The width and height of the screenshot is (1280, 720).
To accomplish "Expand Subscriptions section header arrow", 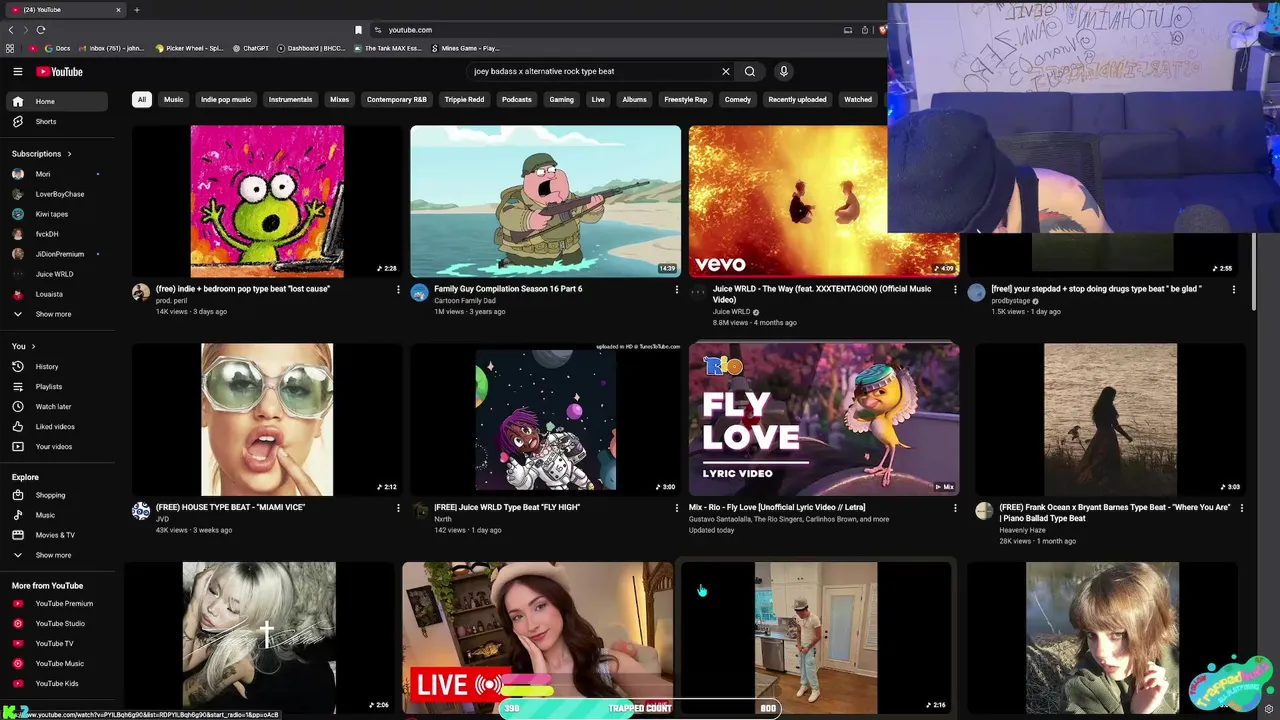I will 70,154.
